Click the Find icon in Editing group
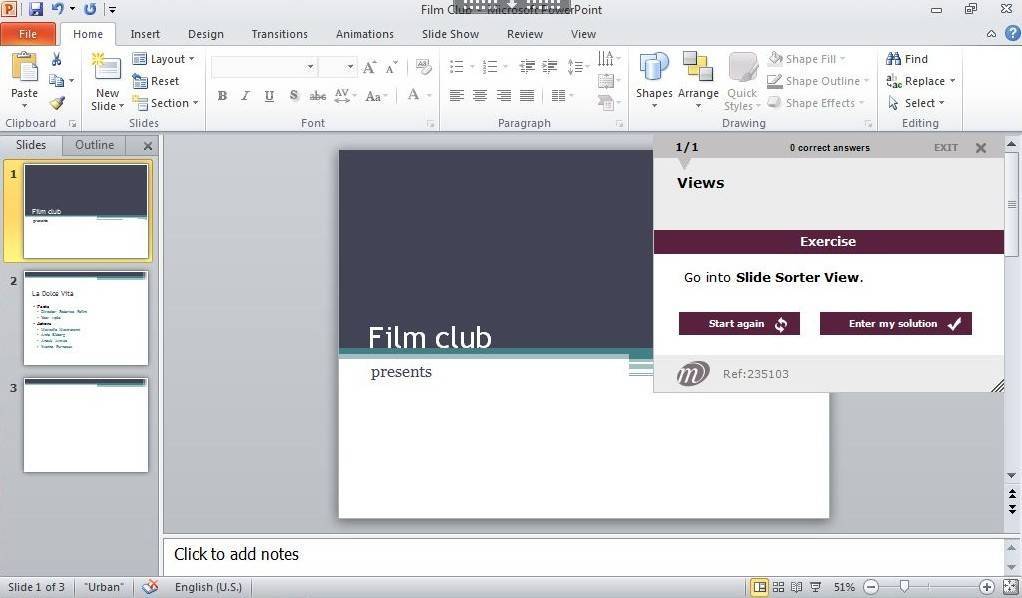Viewport: 1022px width, 598px height. tap(907, 59)
